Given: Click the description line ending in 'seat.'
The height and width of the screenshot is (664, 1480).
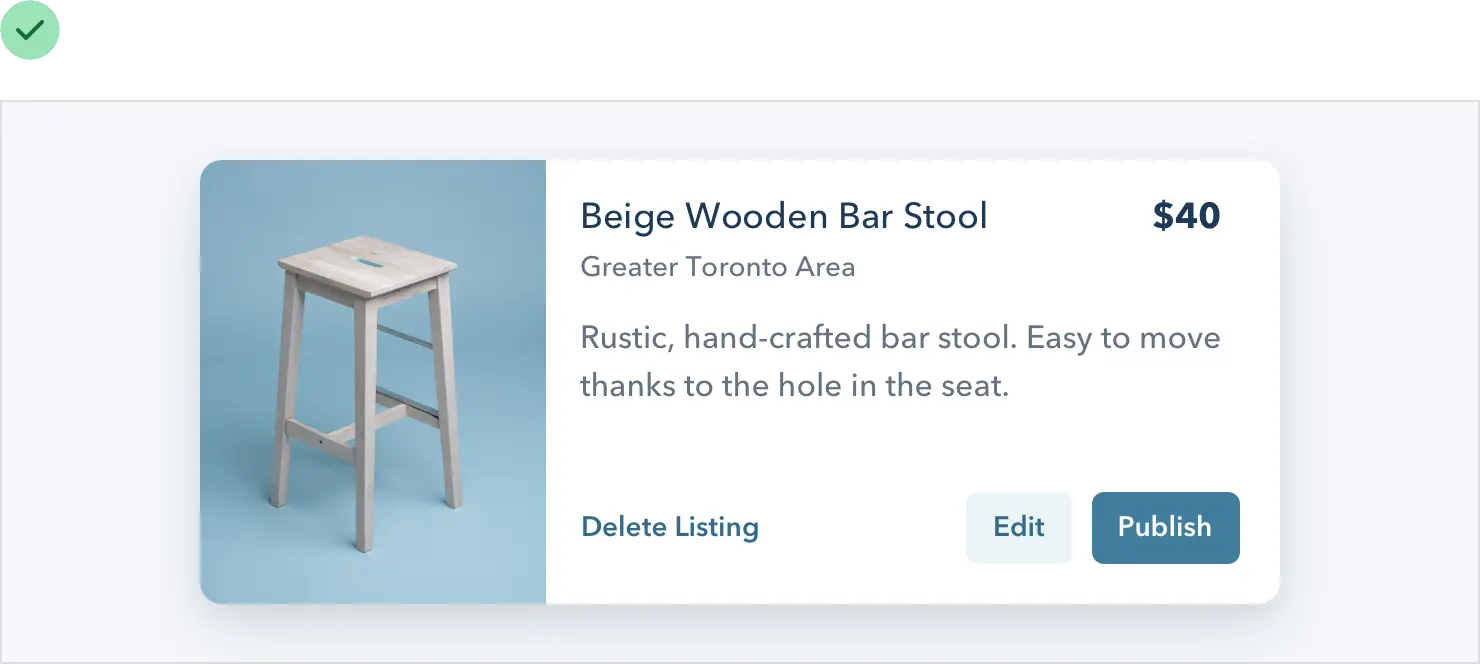Looking at the screenshot, I should click(794, 385).
